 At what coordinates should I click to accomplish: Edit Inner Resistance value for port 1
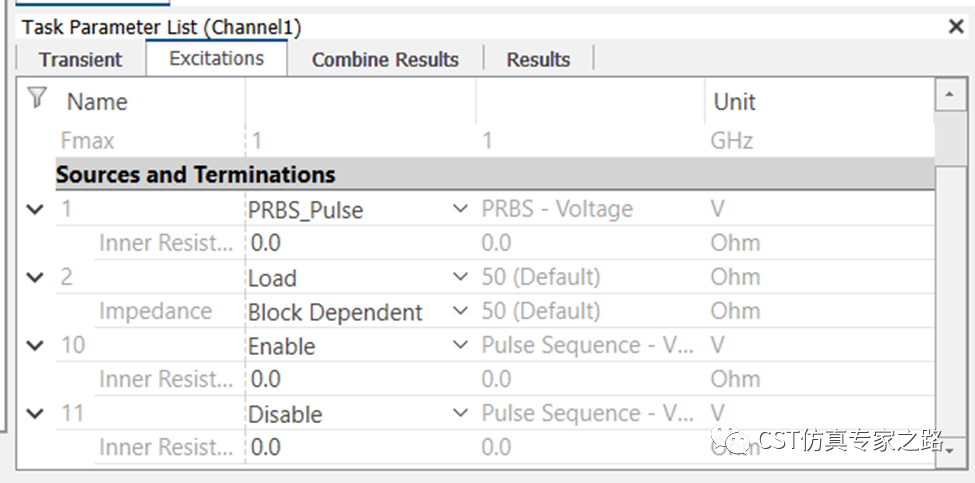click(361, 243)
